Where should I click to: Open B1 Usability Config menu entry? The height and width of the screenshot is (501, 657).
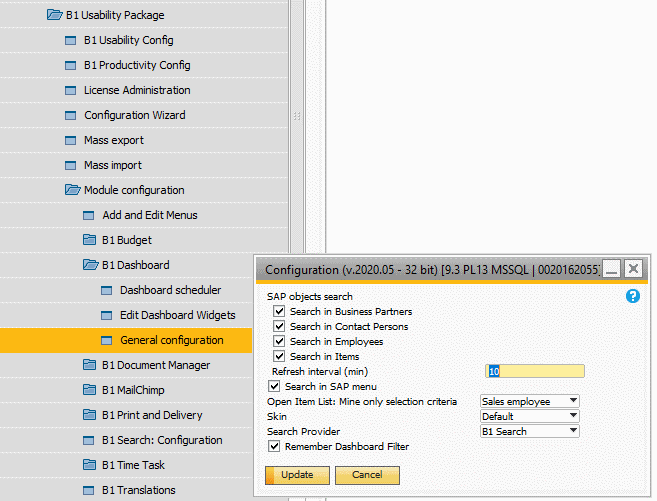pyautogui.click(x=129, y=40)
